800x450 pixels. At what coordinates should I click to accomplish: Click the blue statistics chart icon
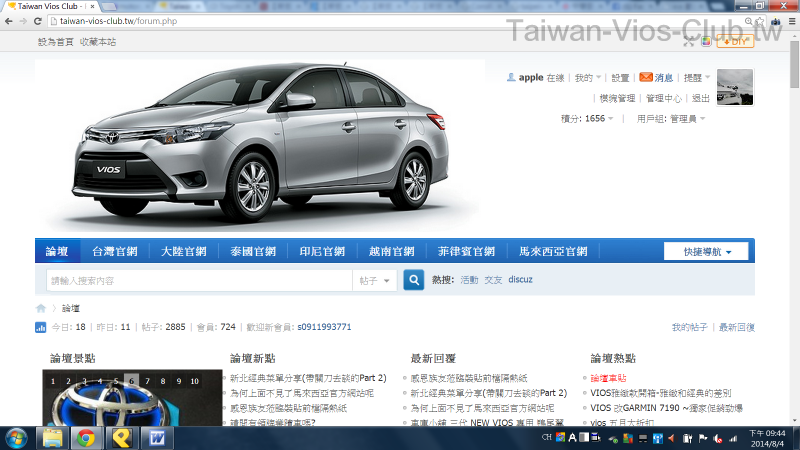tap(40, 327)
